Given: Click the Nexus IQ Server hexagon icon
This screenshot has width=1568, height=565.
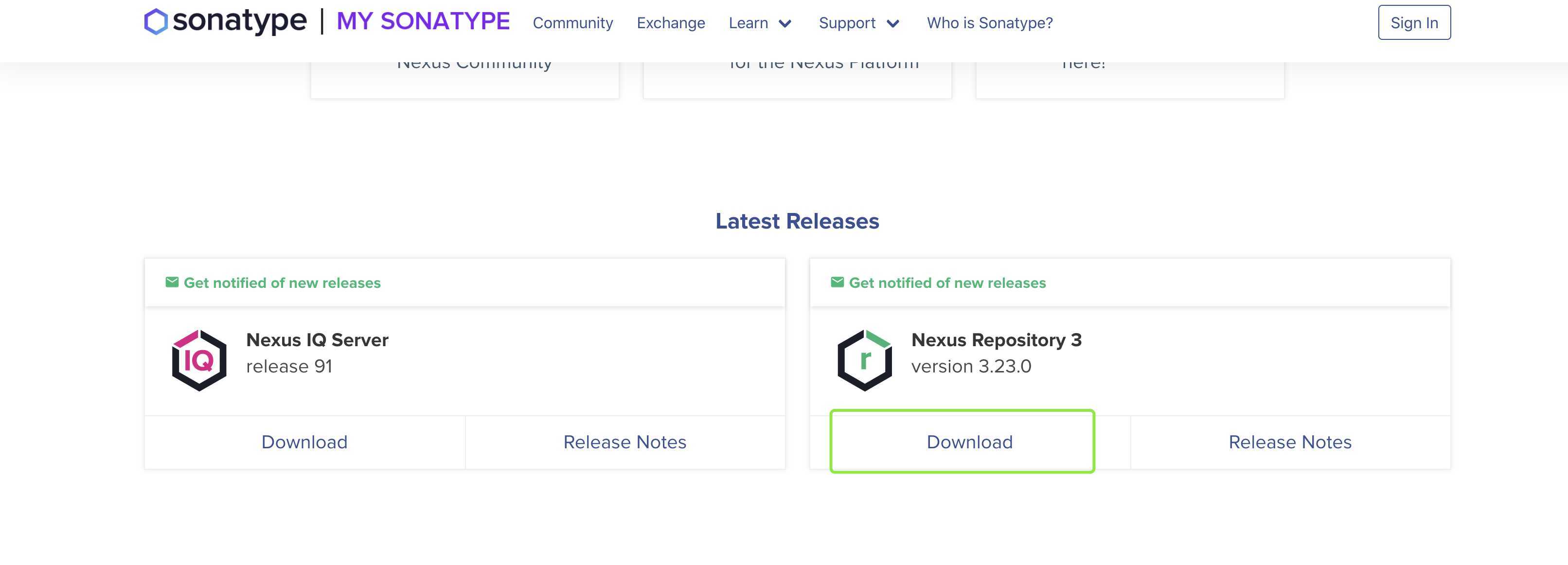Looking at the screenshot, I should pos(199,360).
